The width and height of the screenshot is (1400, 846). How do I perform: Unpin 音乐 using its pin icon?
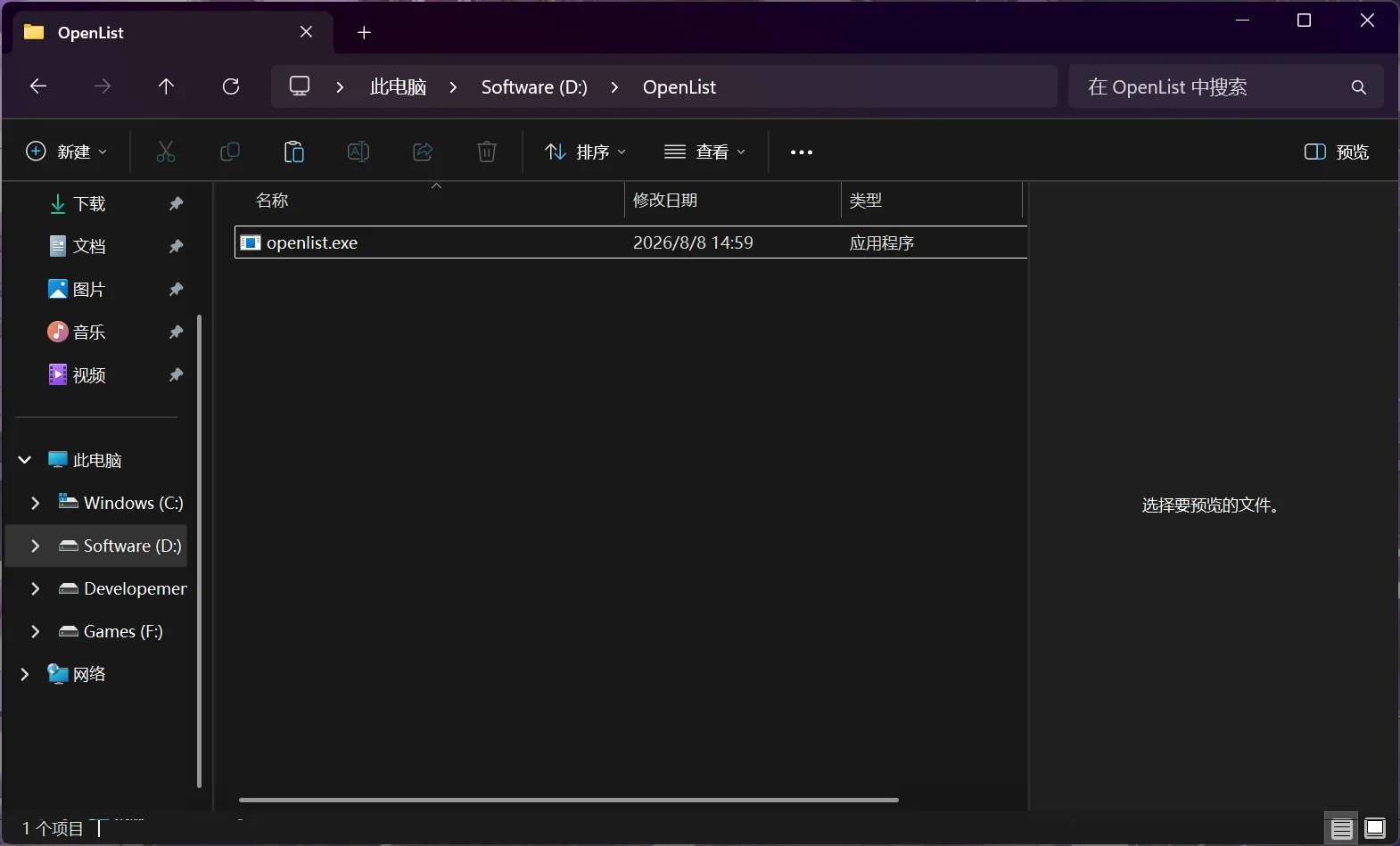177,332
